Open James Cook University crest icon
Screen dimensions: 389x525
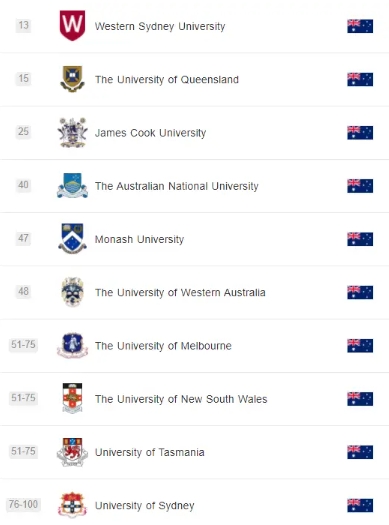72,132
